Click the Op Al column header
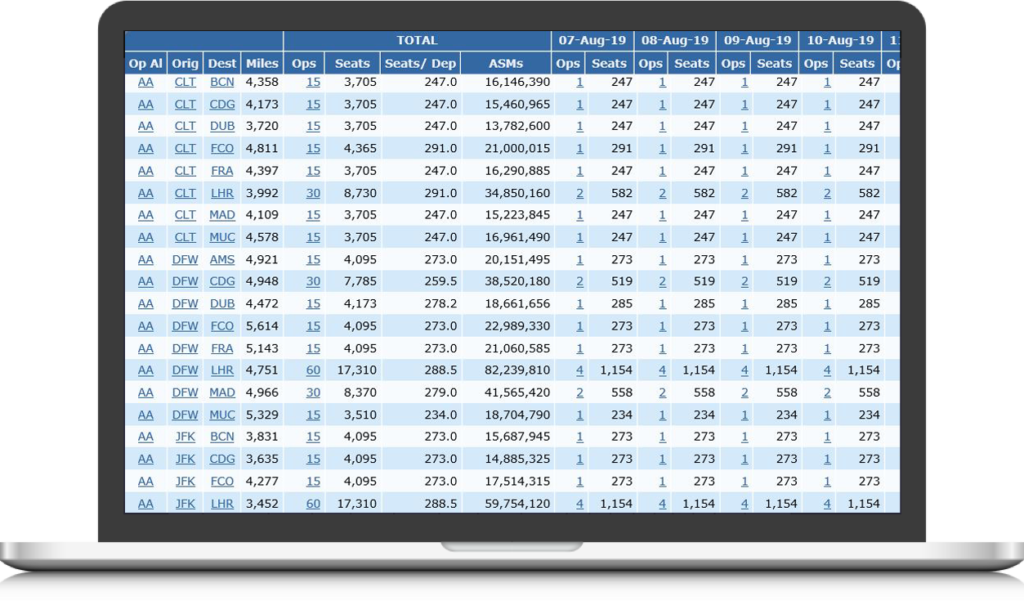This screenshot has width=1024, height=601. (145, 63)
